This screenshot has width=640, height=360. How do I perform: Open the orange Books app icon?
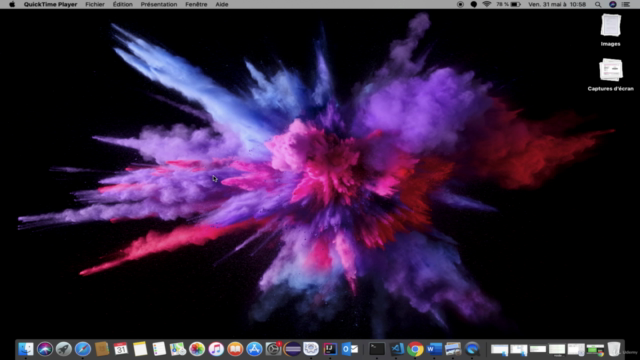point(235,349)
